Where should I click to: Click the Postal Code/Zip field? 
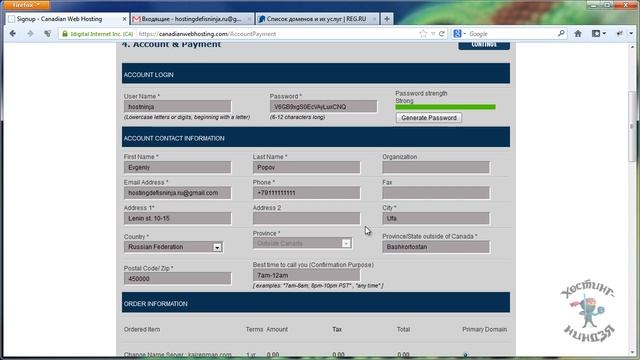(x=177, y=279)
